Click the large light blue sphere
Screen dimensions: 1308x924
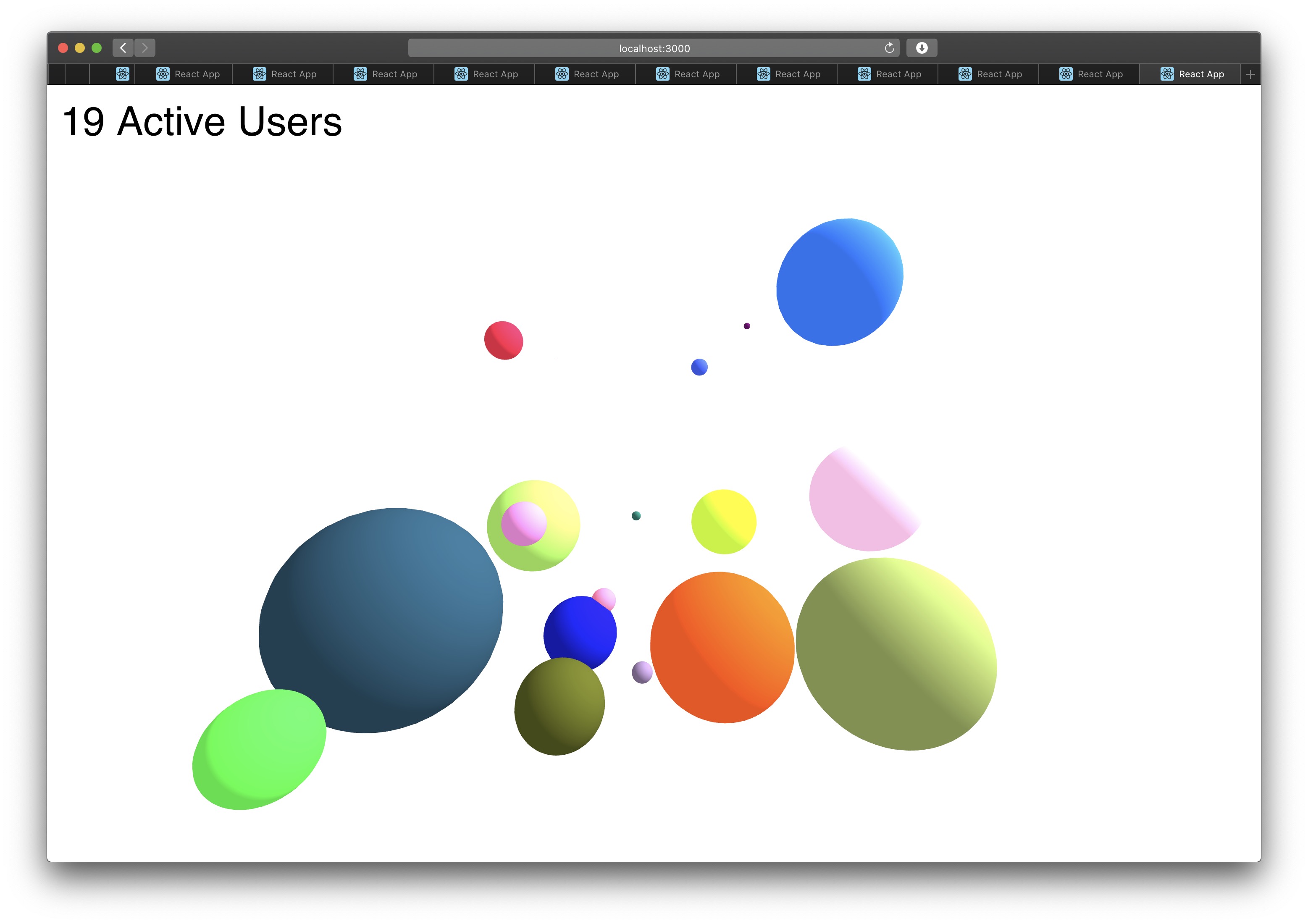[x=839, y=282]
